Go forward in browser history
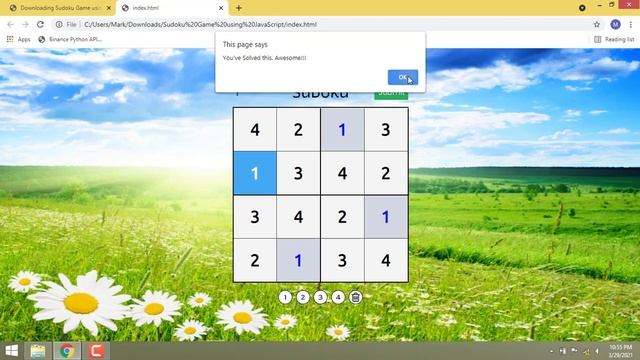The height and width of the screenshot is (360, 640). click(x=25, y=24)
